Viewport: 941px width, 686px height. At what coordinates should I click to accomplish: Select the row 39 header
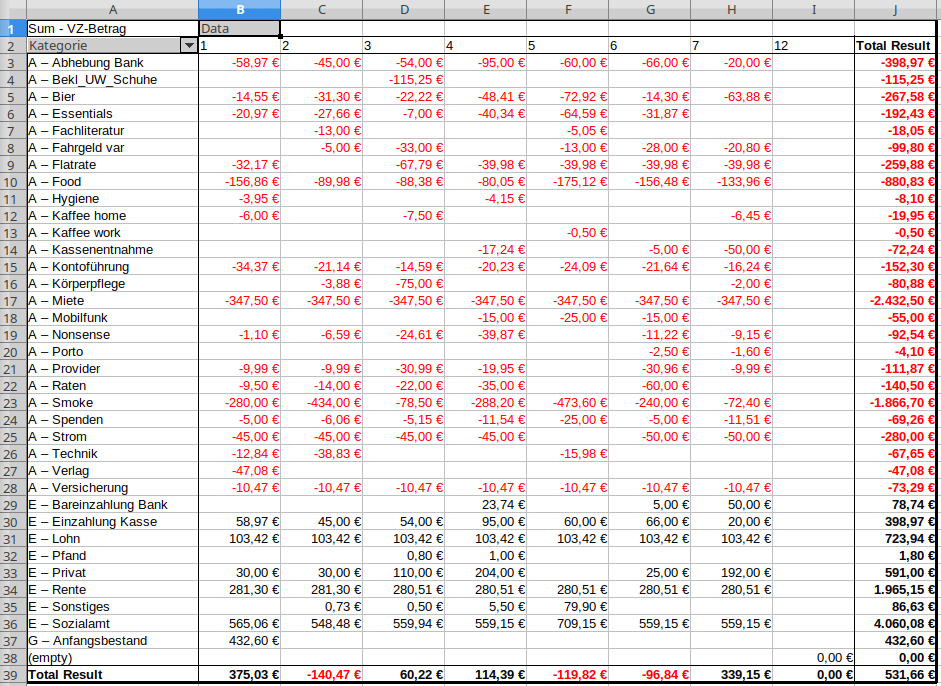[13, 676]
